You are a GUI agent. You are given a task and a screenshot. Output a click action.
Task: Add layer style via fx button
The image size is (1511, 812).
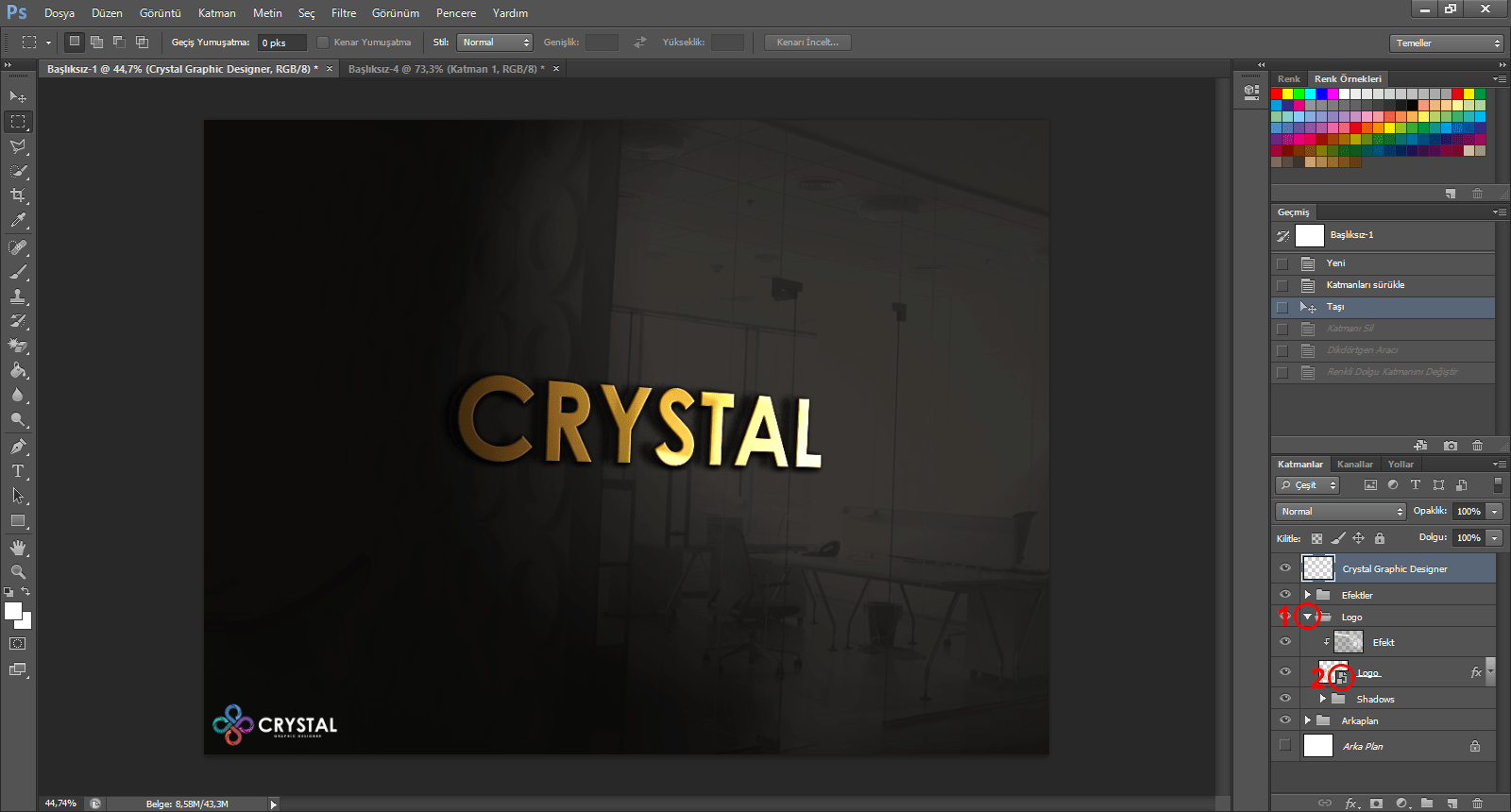coord(1351,804)
